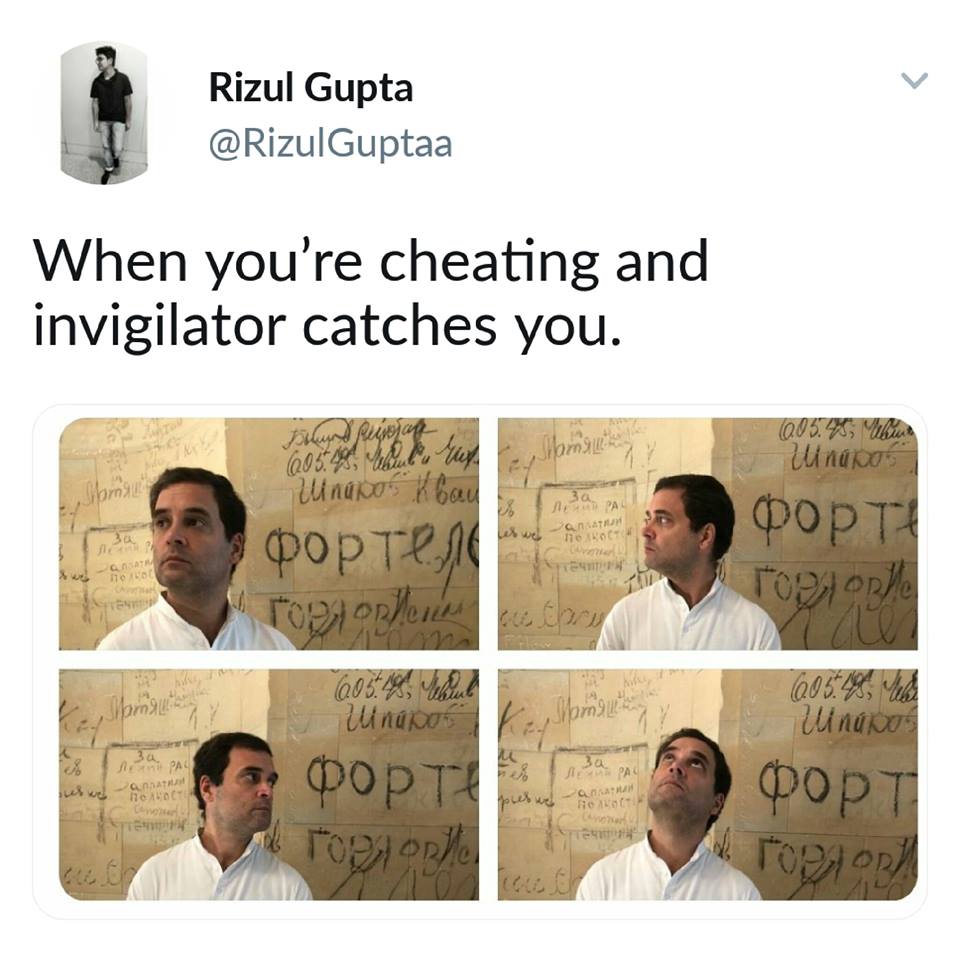View the bottom-left photo, man looking right
Viewport: 960px width, 960px height.
point(269,784)
